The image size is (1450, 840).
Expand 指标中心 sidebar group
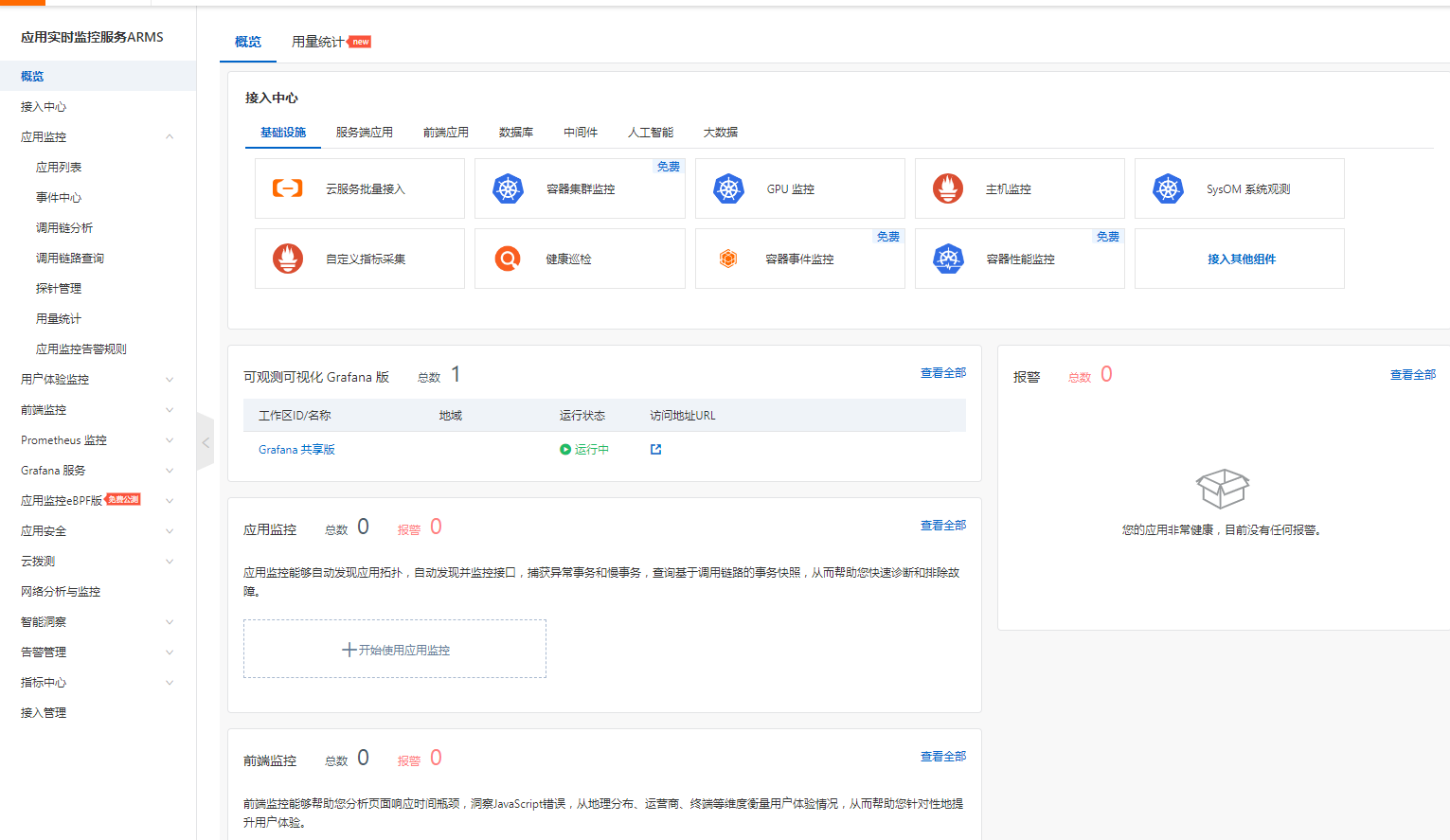click(170, 683)
